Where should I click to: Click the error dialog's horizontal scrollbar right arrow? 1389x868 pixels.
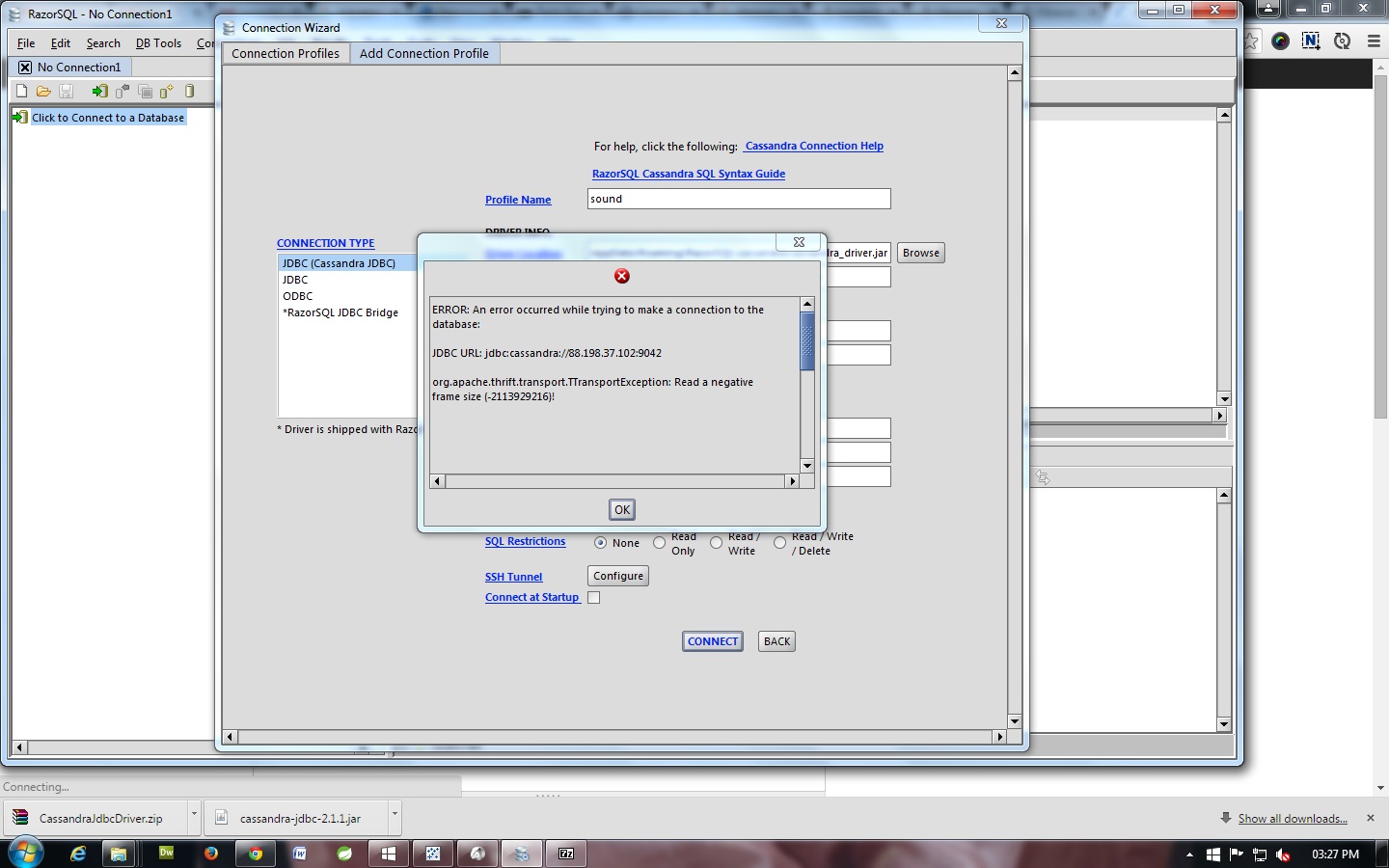coord(793,481)
